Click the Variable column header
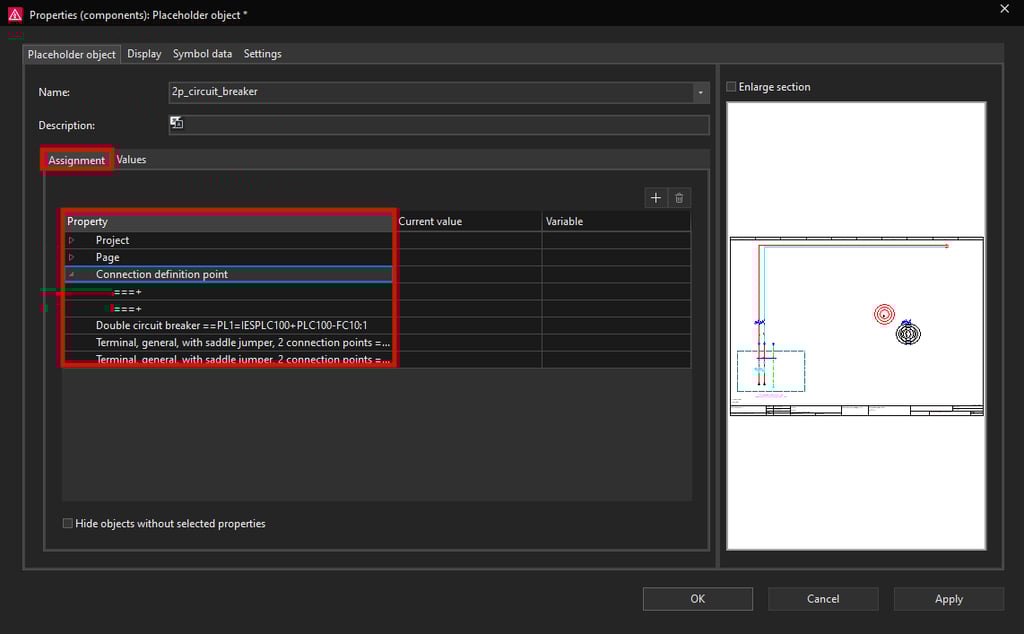 [616, 221]
